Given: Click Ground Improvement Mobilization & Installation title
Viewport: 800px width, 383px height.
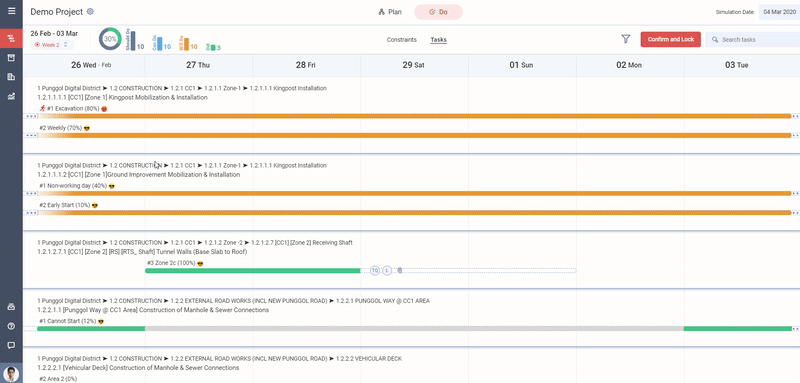Looking at the screenshot, I should tap(138, 175).
